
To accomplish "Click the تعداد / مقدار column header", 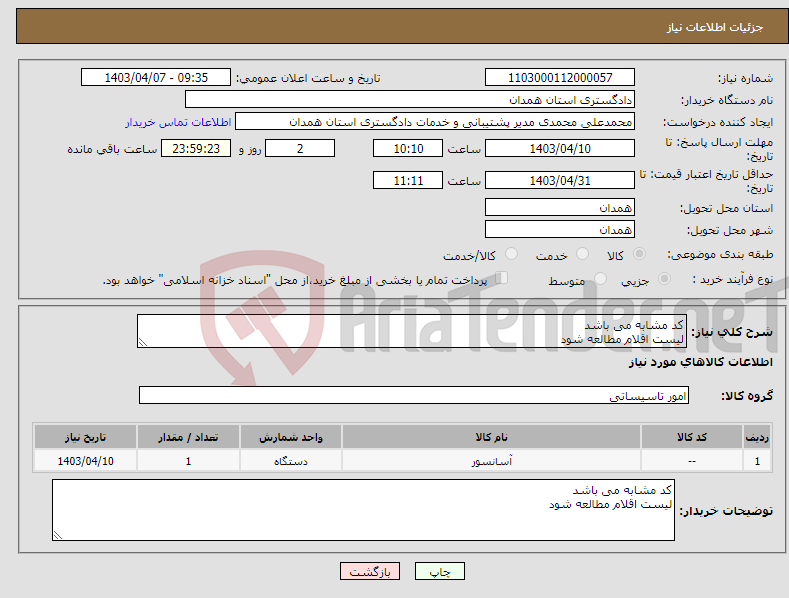I will [188, 437].
